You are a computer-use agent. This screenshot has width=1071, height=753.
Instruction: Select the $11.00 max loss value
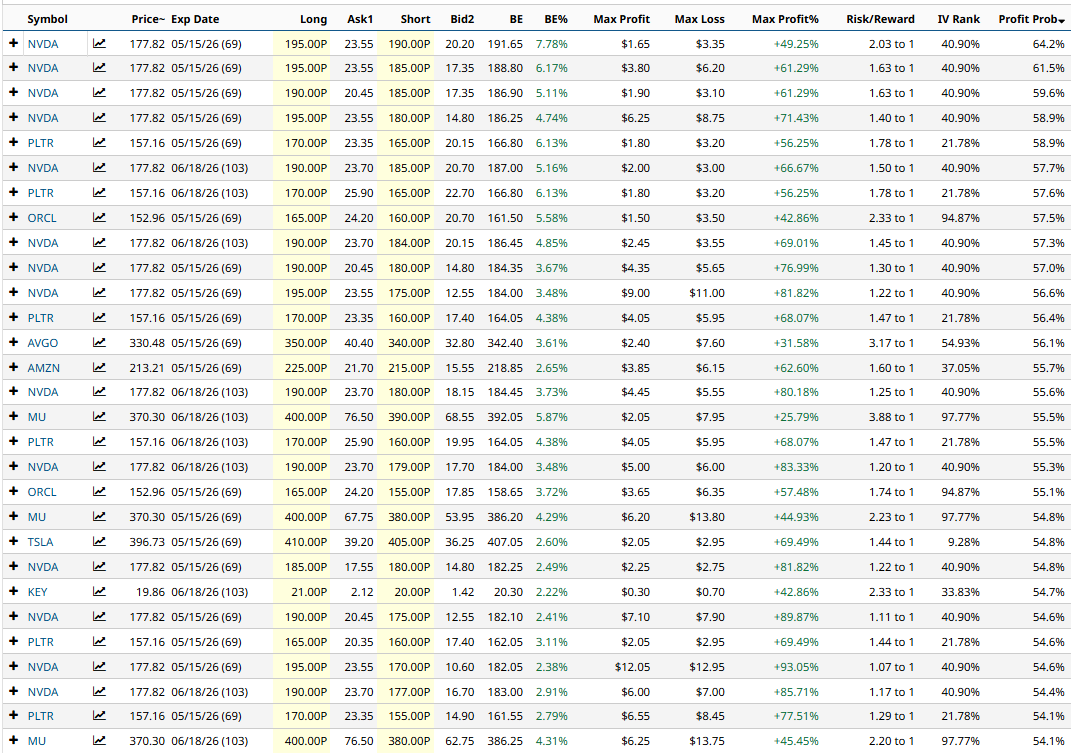point(707,292)
